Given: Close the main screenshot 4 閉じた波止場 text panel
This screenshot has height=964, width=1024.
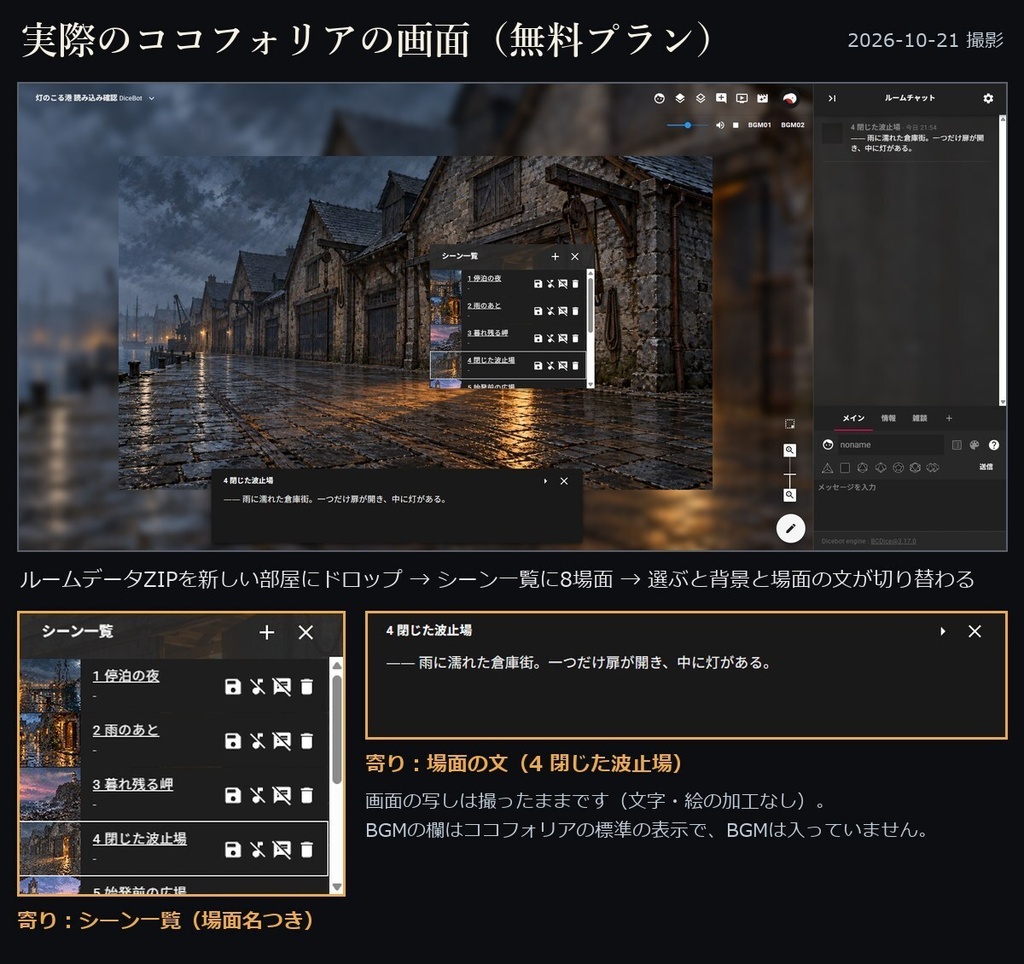Looking at the screenshot, I should 564,481.
